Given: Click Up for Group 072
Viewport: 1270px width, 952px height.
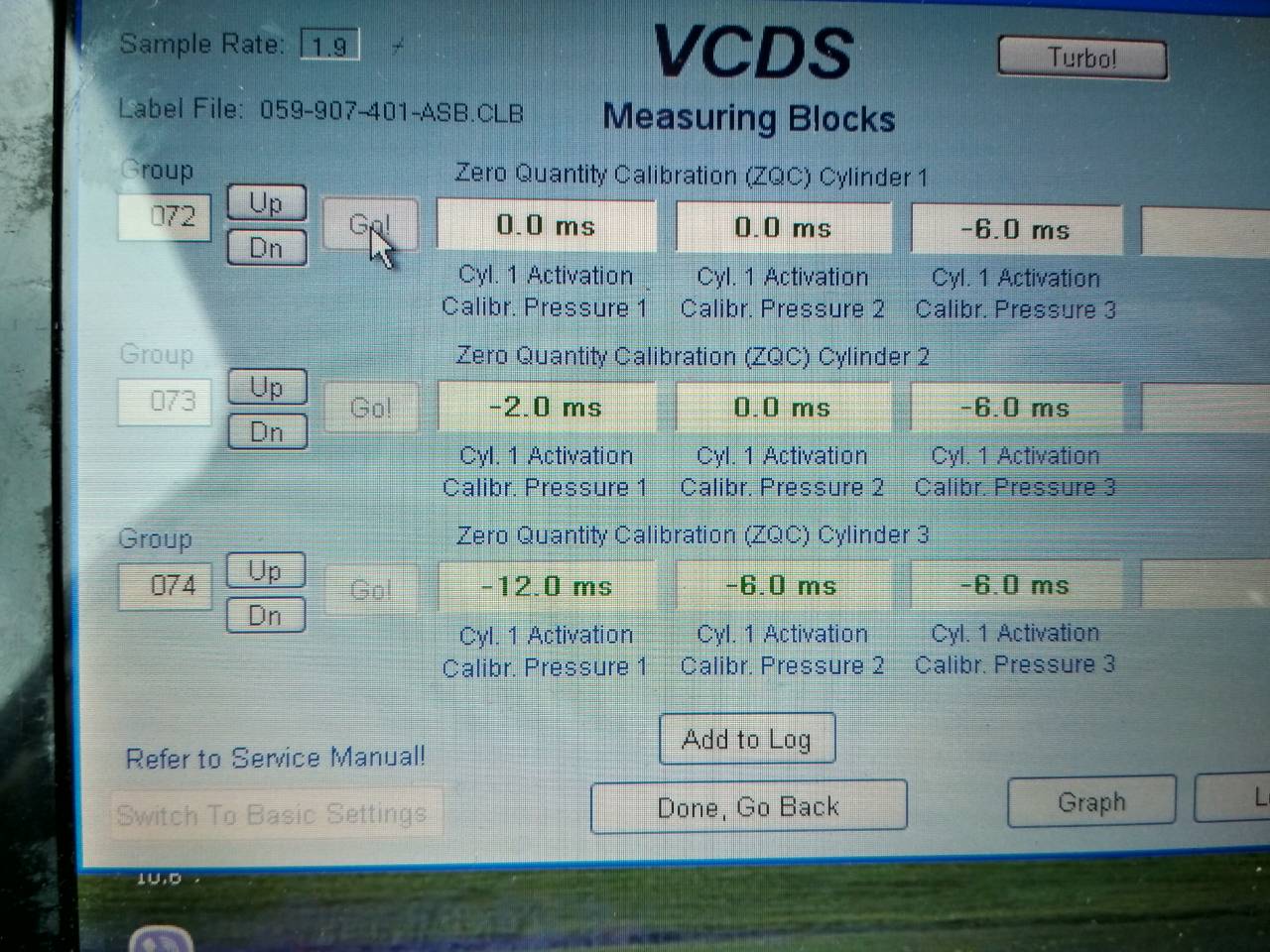Looking at the screenshot, I should 266,203.
